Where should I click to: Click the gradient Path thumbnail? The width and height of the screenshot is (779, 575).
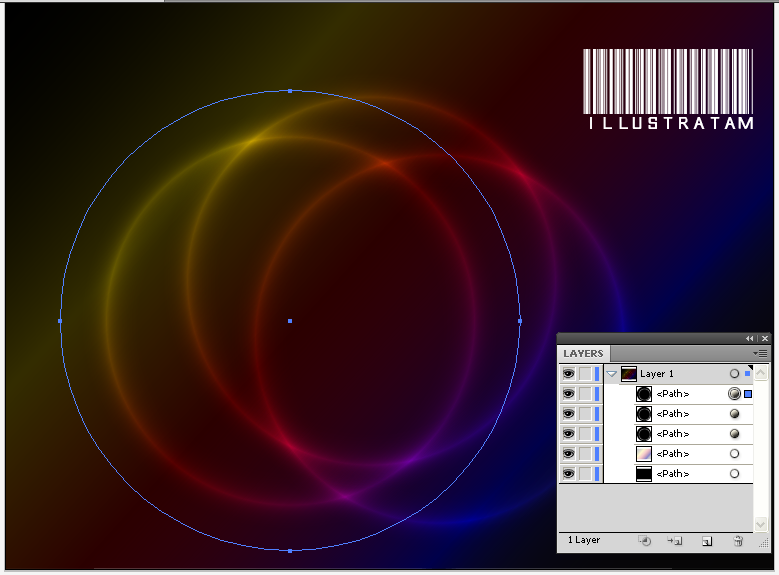[x=644, y=454]
